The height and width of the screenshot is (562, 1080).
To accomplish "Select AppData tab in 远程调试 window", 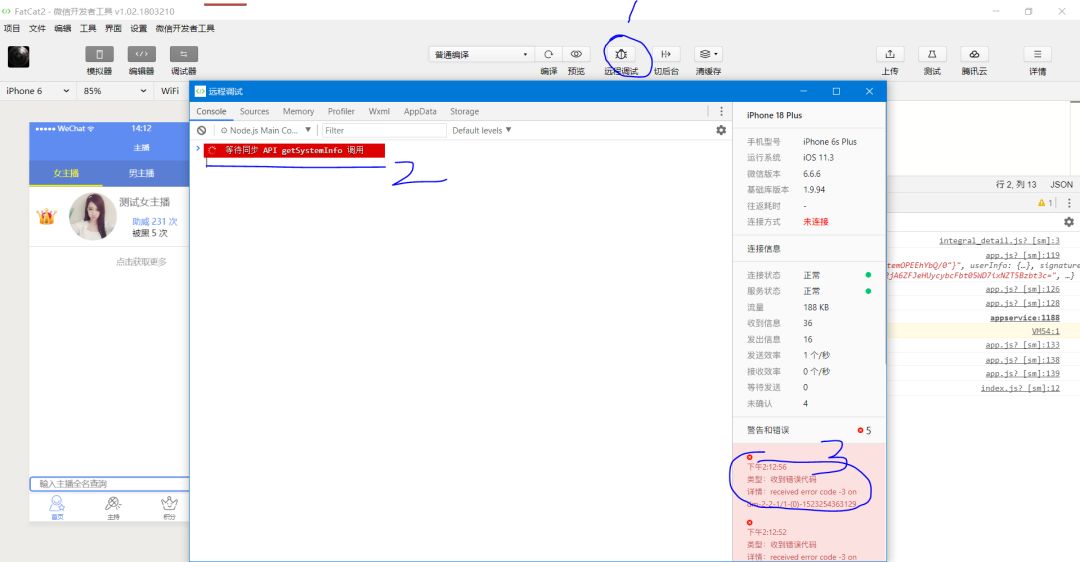I will (x=420, y=112).
